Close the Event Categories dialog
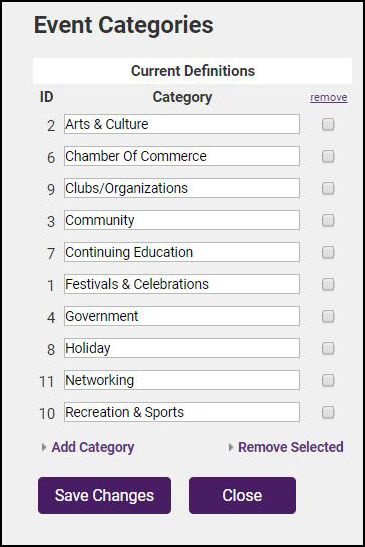The image size is (365, 547). pos(242,495)
